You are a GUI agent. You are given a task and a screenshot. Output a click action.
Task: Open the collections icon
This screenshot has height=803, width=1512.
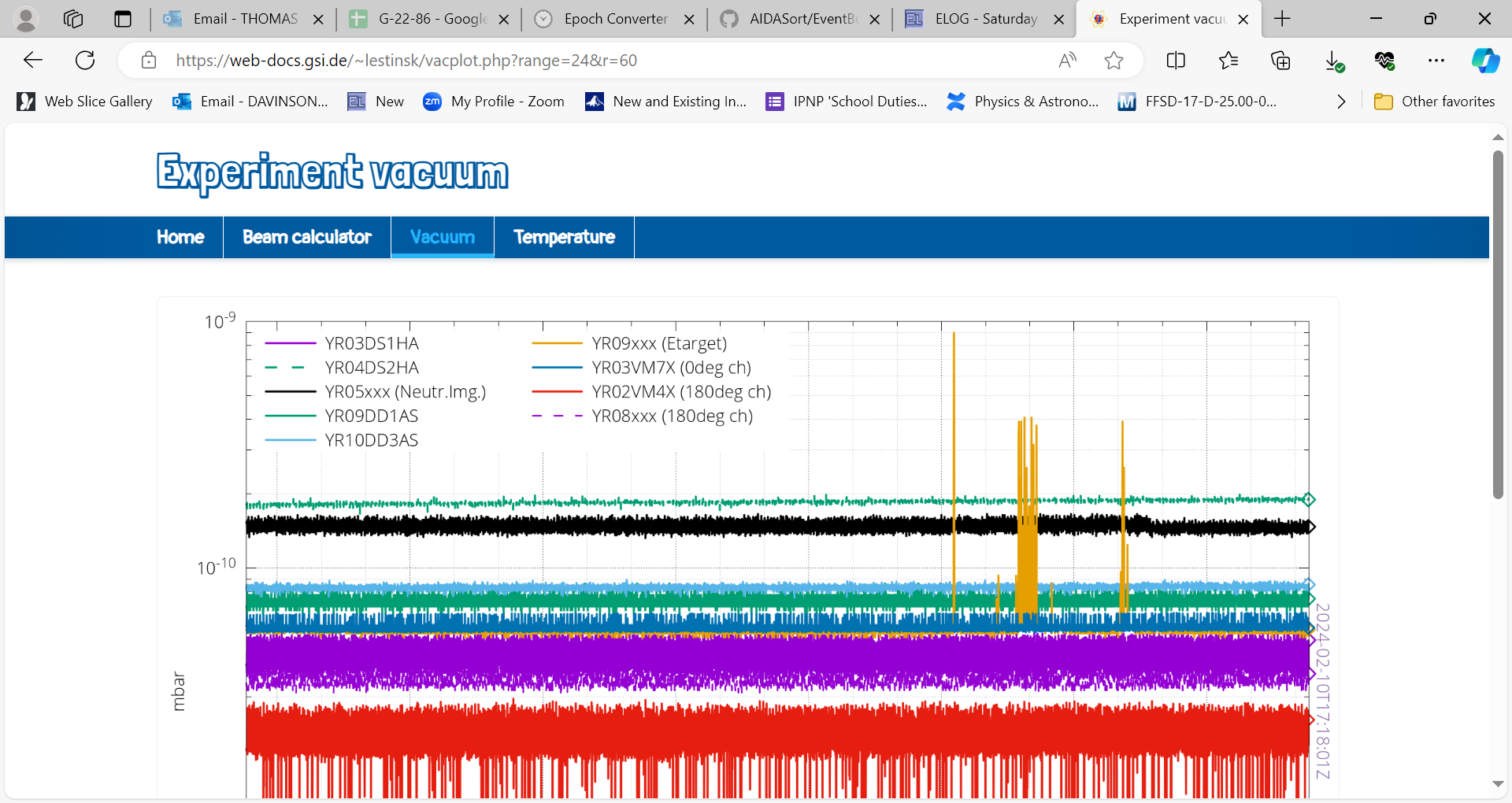(x=1280, y=60)
